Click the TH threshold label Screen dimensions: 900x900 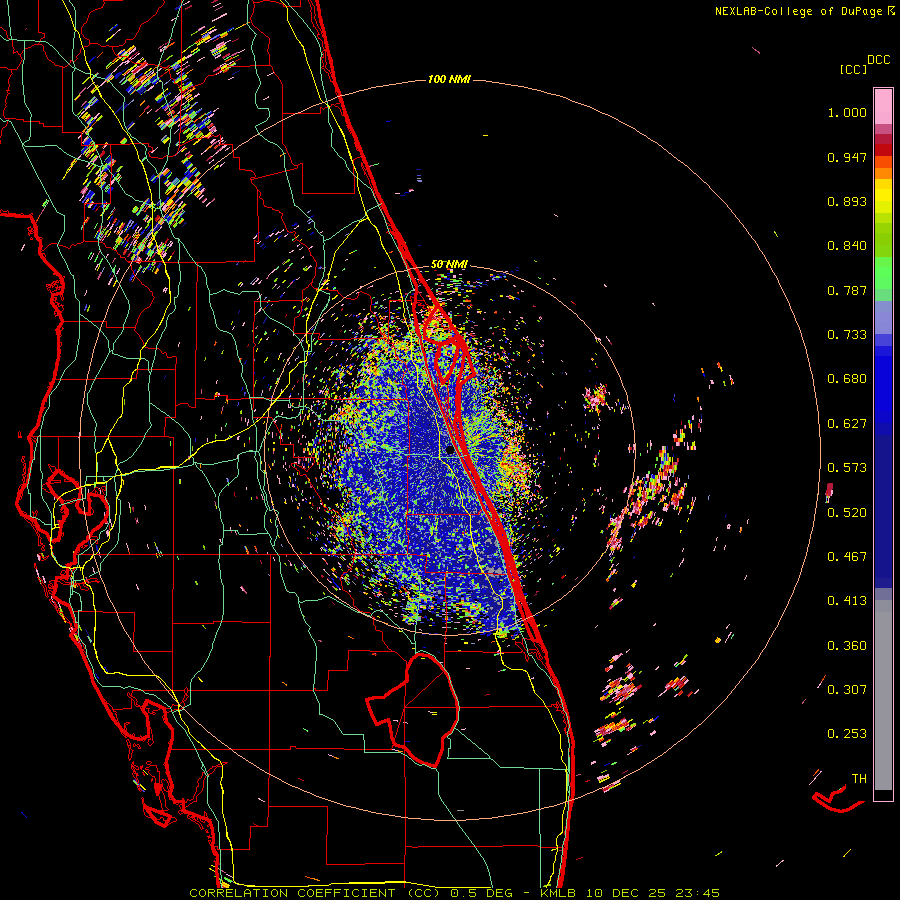coord(859,779)
